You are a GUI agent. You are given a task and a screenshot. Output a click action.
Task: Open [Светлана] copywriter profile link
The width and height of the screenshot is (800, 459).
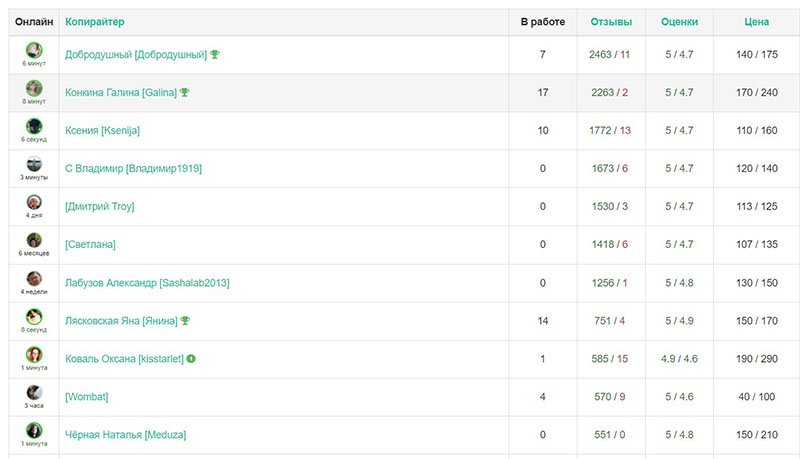(90, 244)
